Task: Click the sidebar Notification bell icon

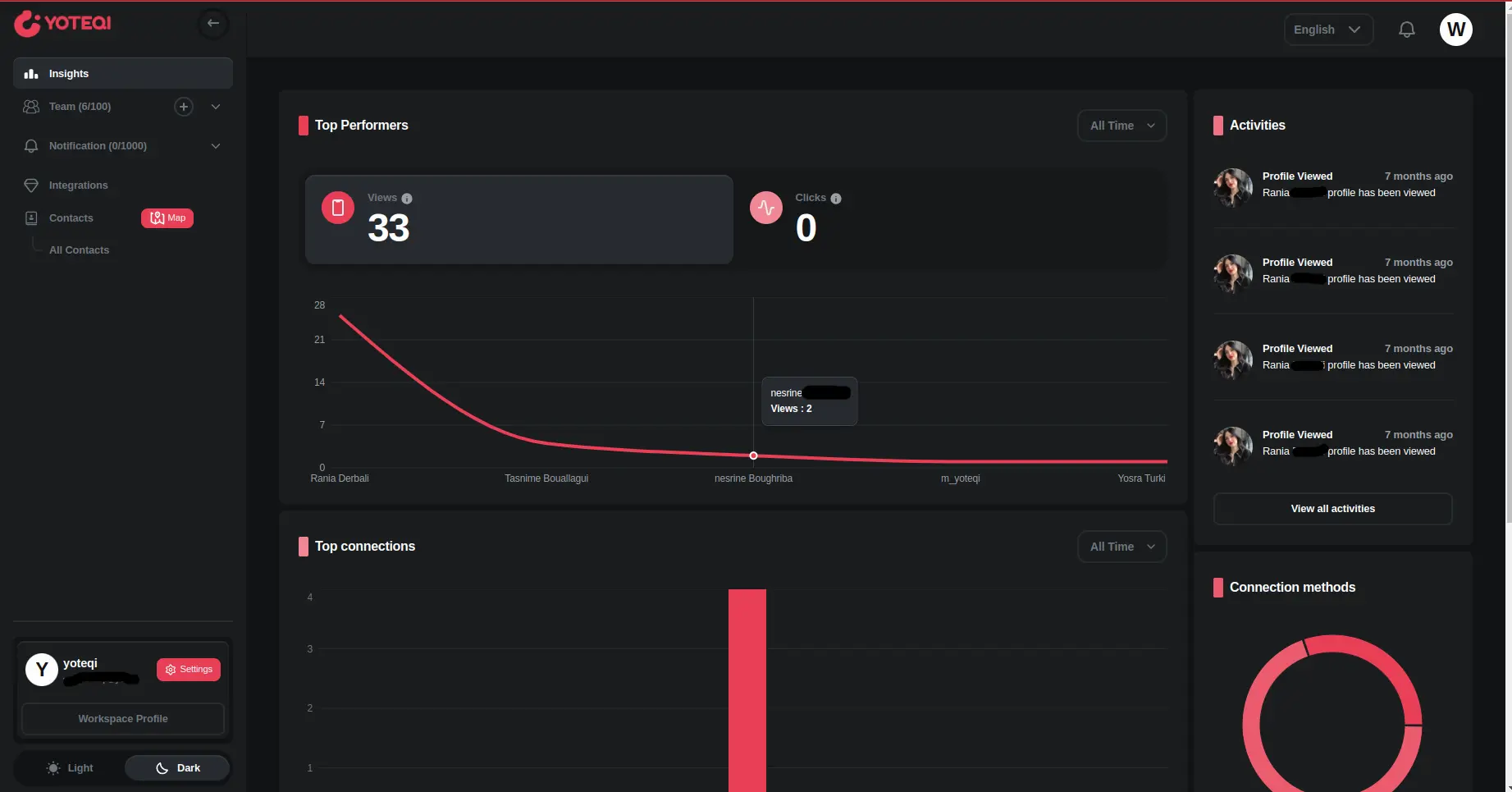Action: (x=31, y=146)
